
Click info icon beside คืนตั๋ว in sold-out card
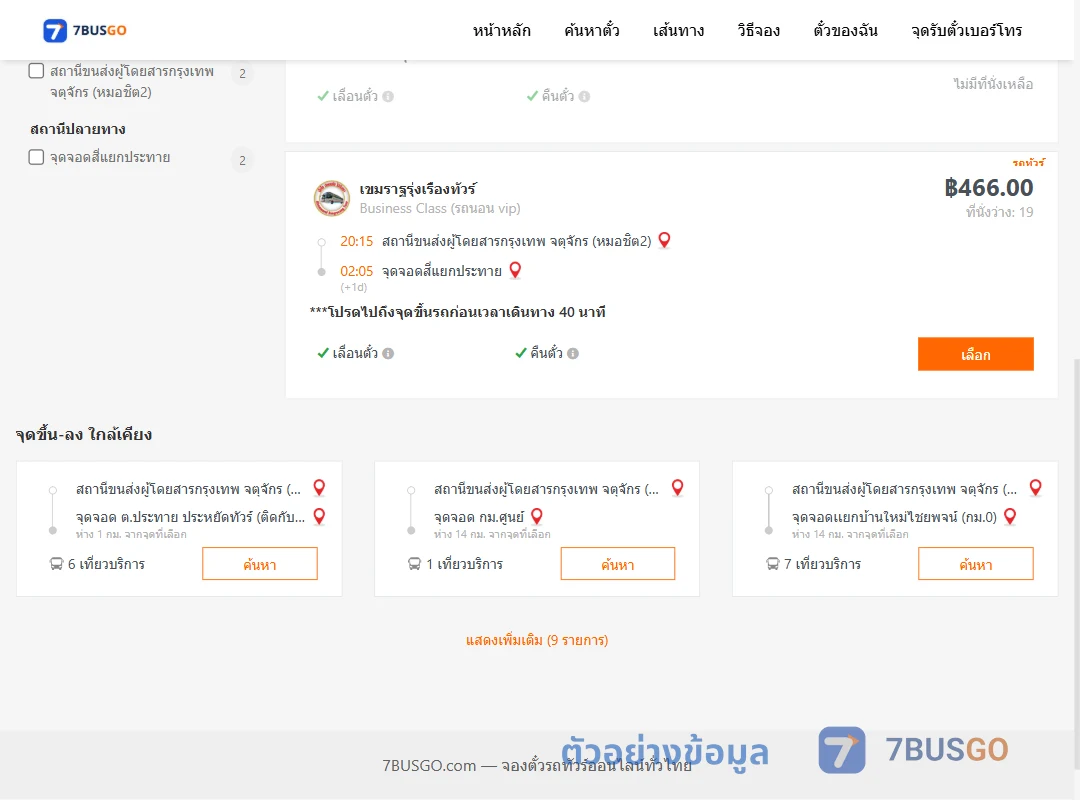[x=584, y=96]
